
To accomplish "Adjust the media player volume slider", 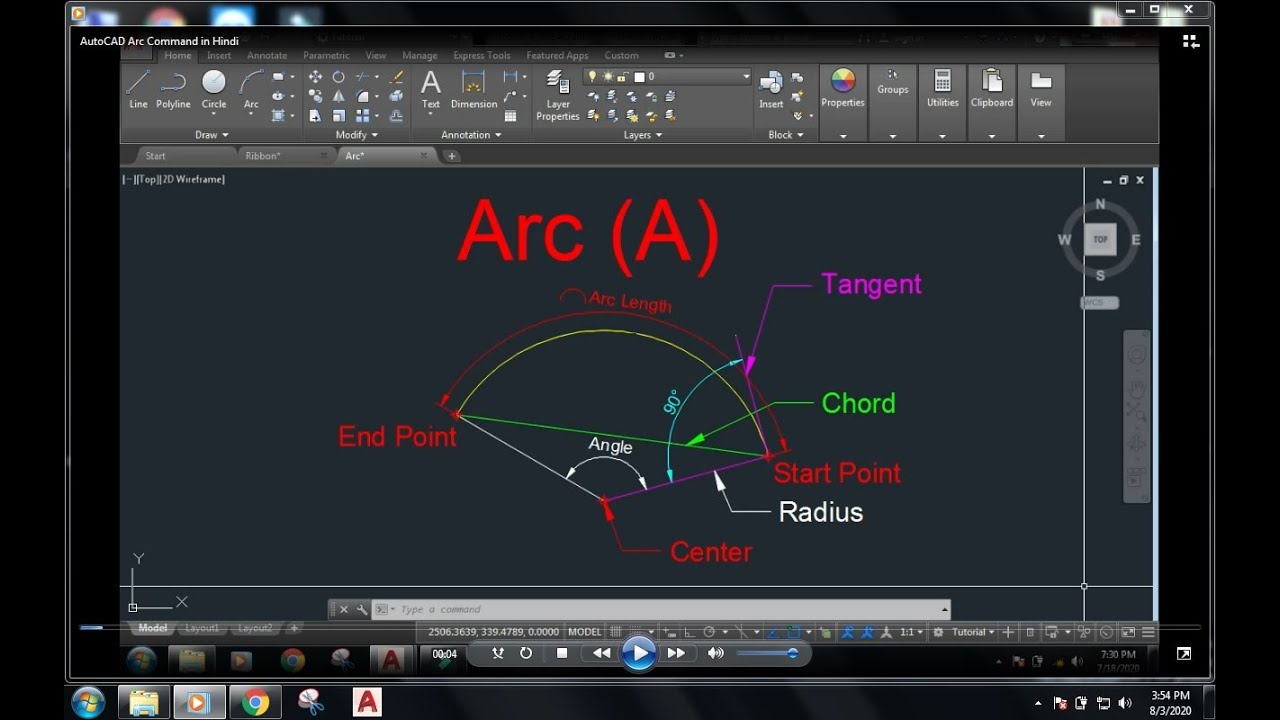I will (x=767, y=653).
